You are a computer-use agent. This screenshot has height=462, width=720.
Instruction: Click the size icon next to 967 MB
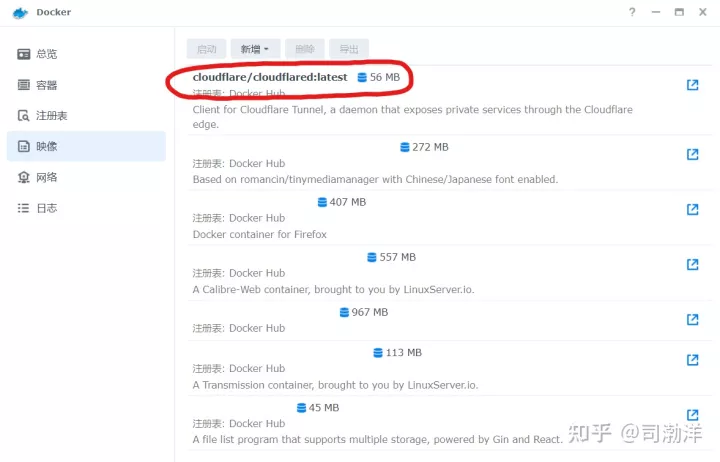[344, 312]
